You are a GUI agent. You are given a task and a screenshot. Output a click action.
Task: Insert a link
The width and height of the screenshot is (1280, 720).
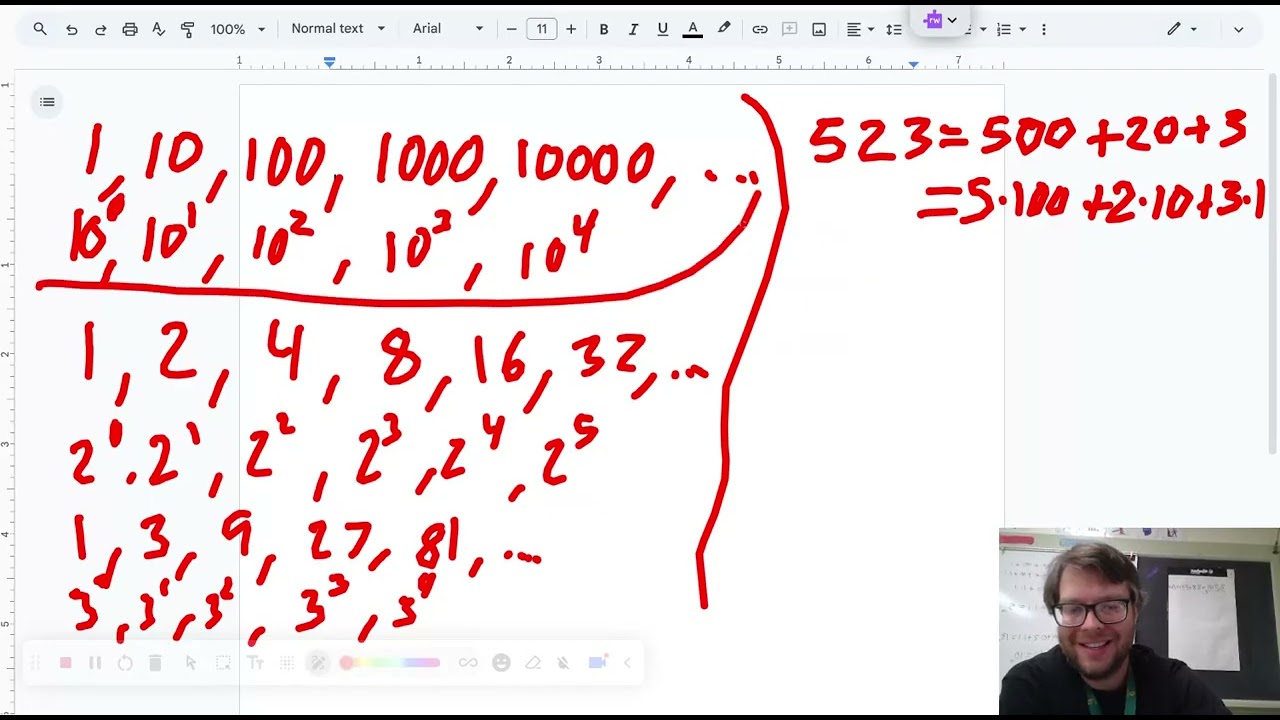click(x=760, y=29)
